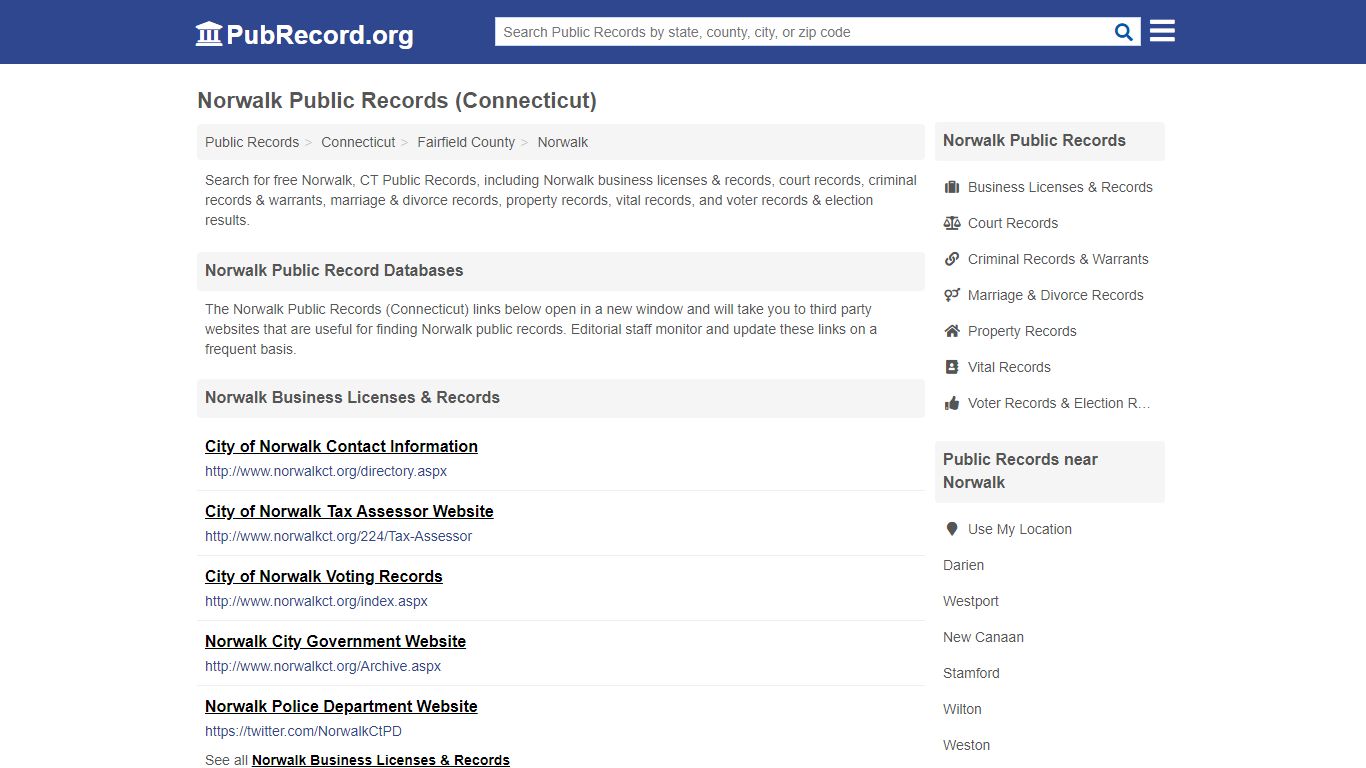Open the norwalkct.org/directory.aspx URL

[326, 471]
